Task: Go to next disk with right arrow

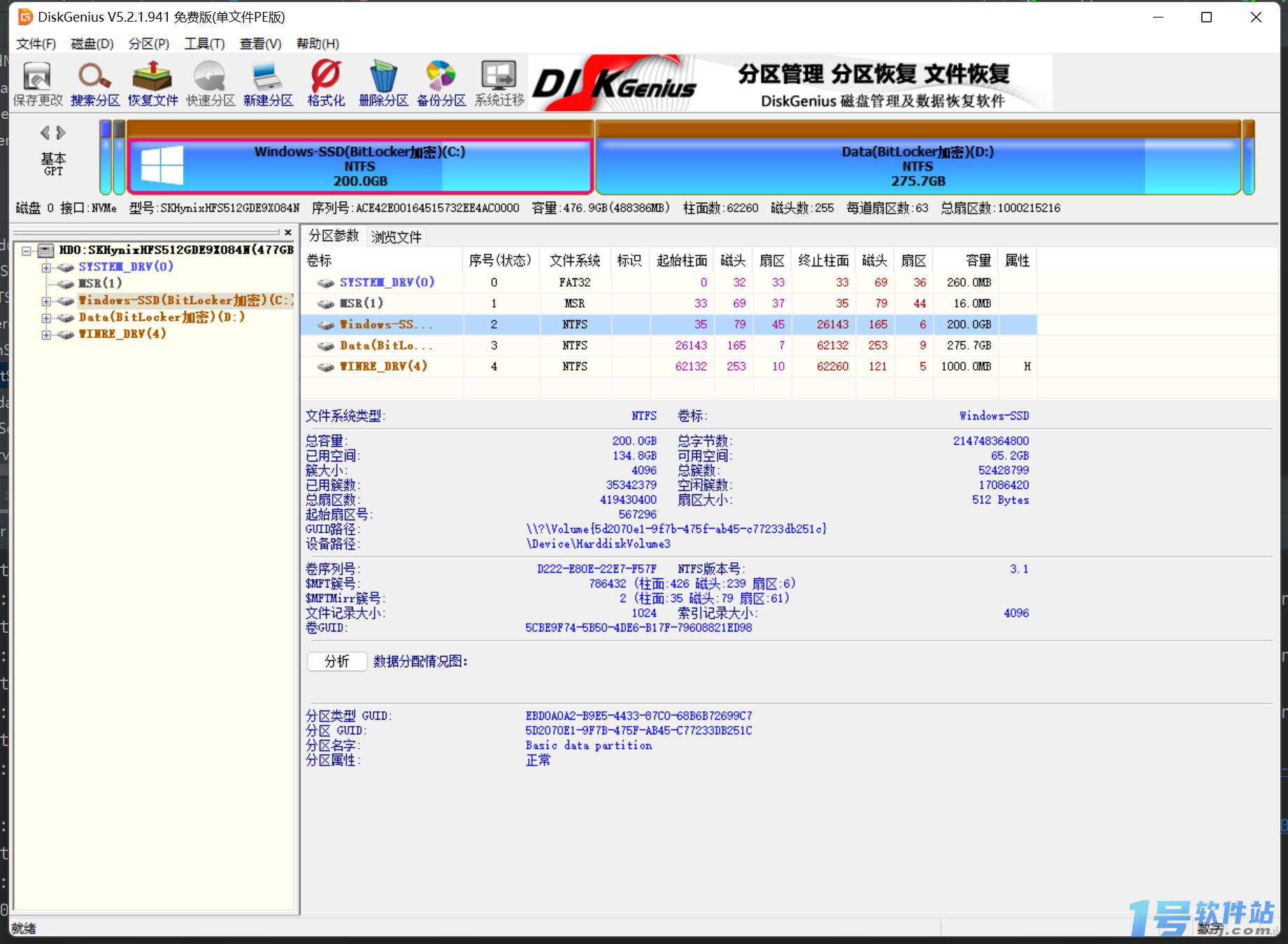Action: pos(62,132)
